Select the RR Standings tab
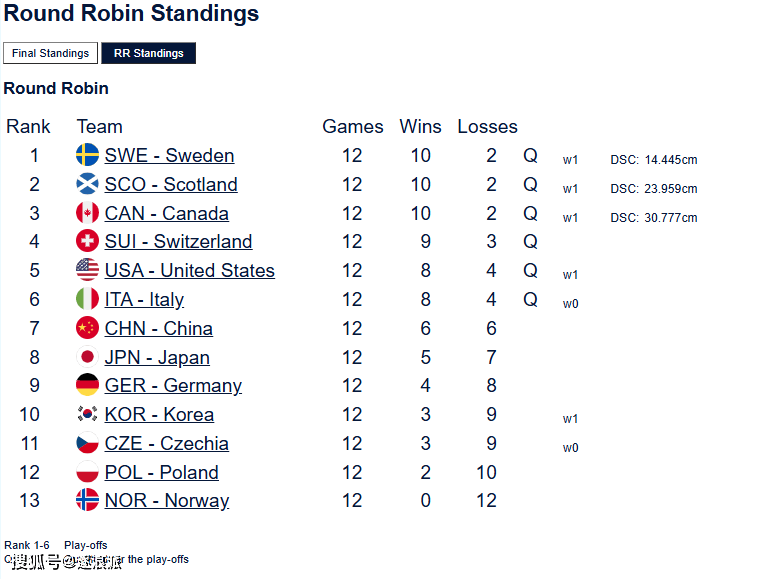 click(148, 53)
